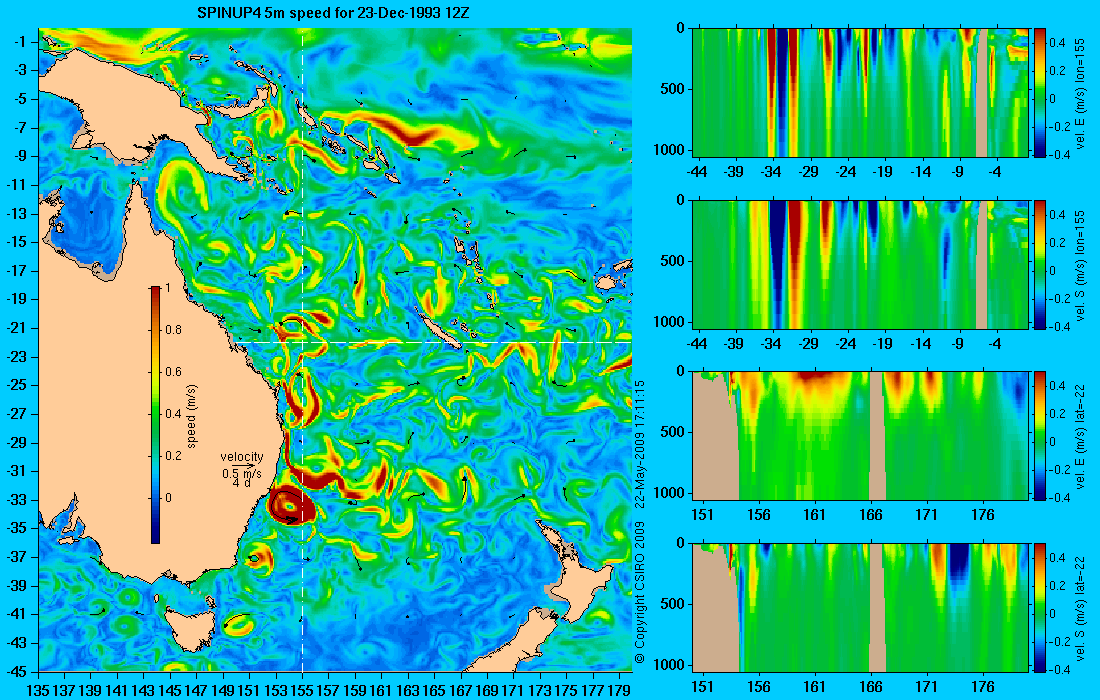1100x700 pixels.
Task: Click the "speed (m/s)" colorbar label
Action: tap(192, 415)
